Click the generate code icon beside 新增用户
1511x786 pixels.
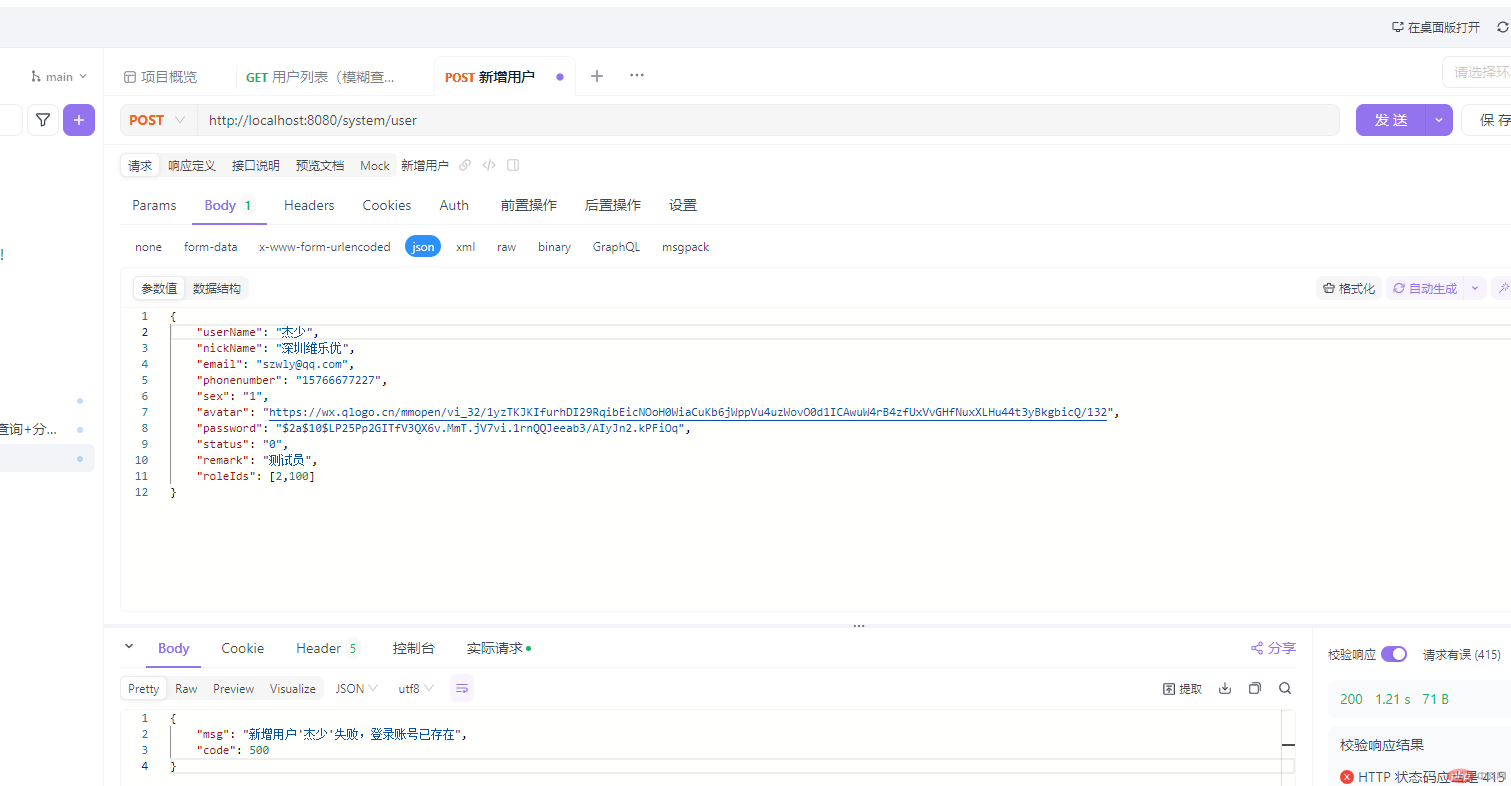coord(489,166)
